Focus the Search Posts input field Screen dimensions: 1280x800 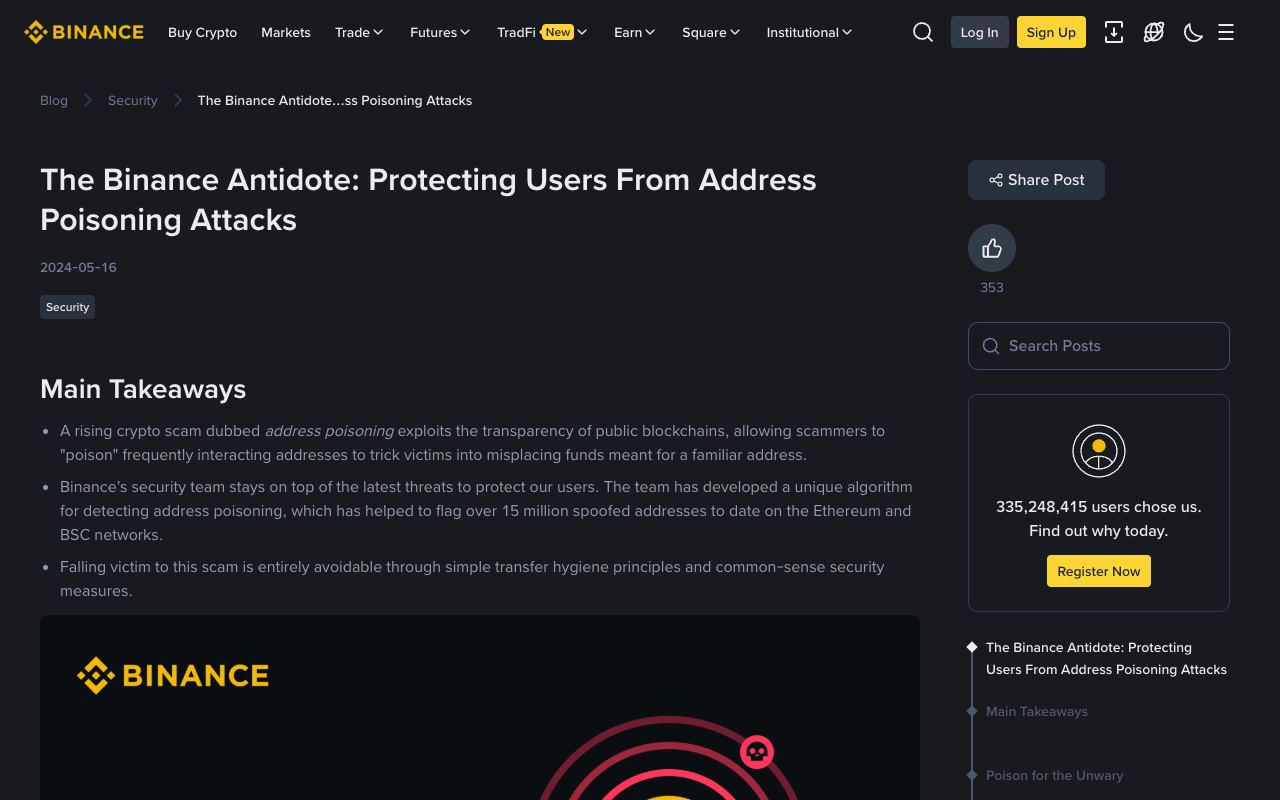click(1099, 346)
